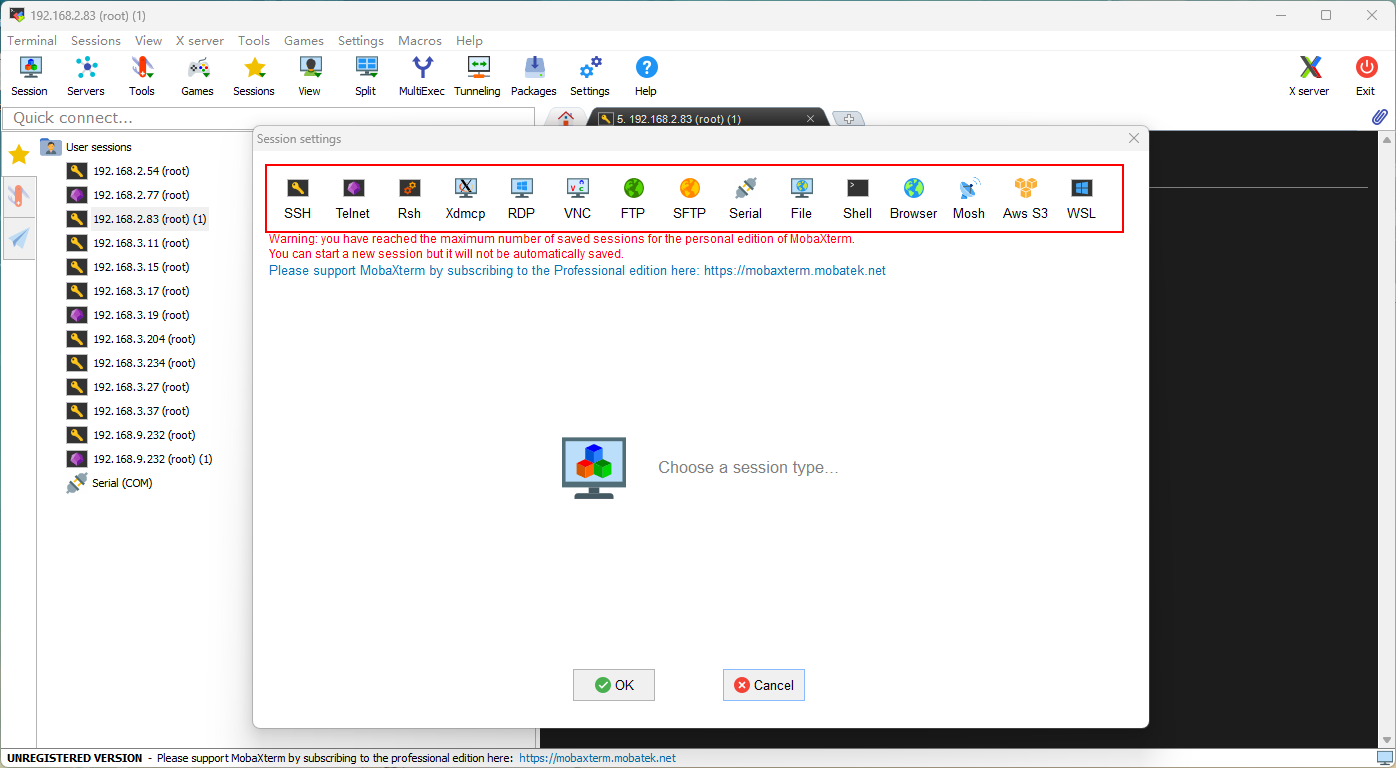Select the tools sidebar tab
The height and width of the screenshot is (768, 1396).
(19, 196)
